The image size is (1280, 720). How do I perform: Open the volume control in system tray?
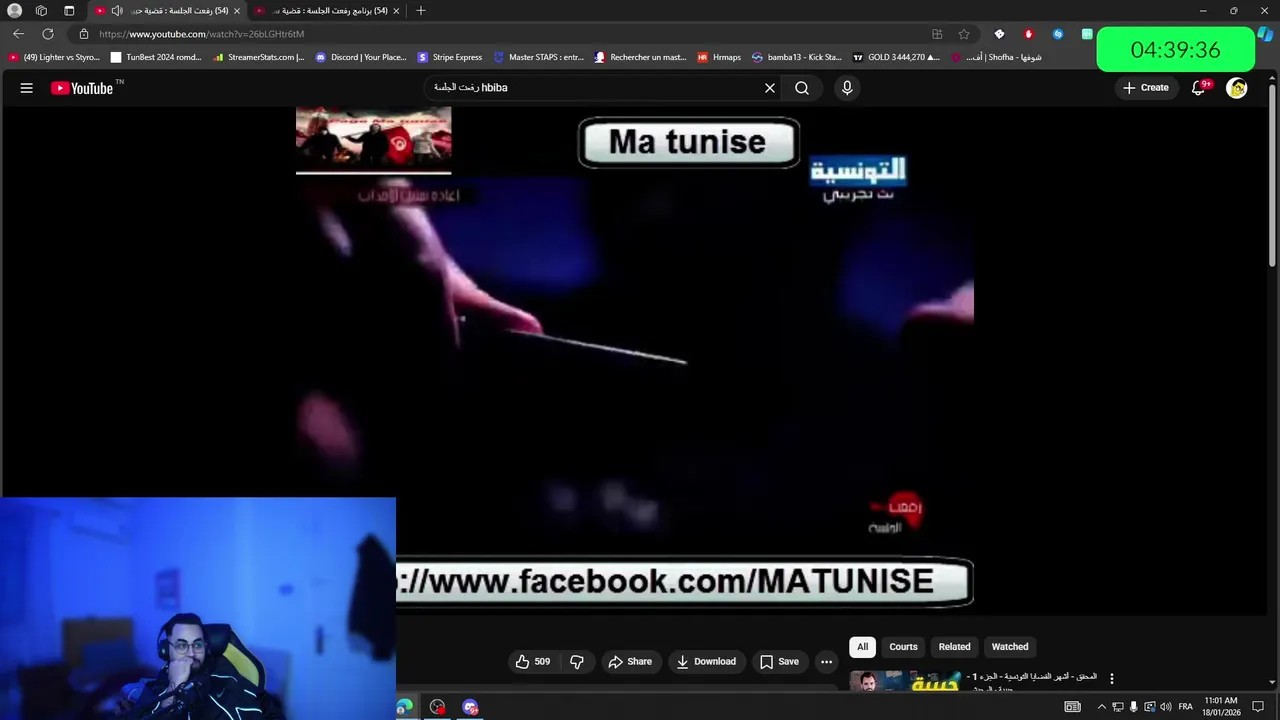tap(1165, 707)
